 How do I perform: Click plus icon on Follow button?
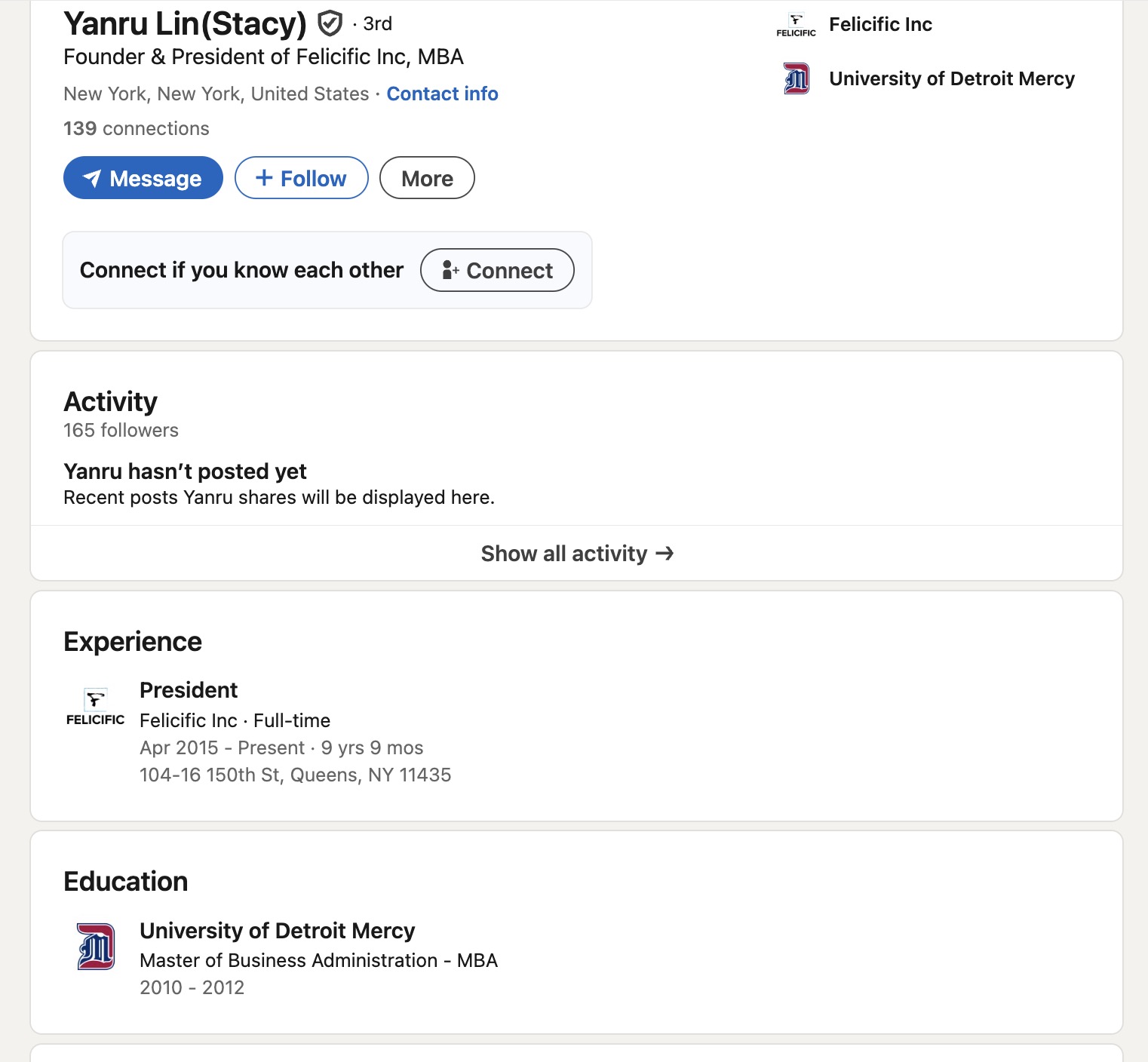point(264,178)
